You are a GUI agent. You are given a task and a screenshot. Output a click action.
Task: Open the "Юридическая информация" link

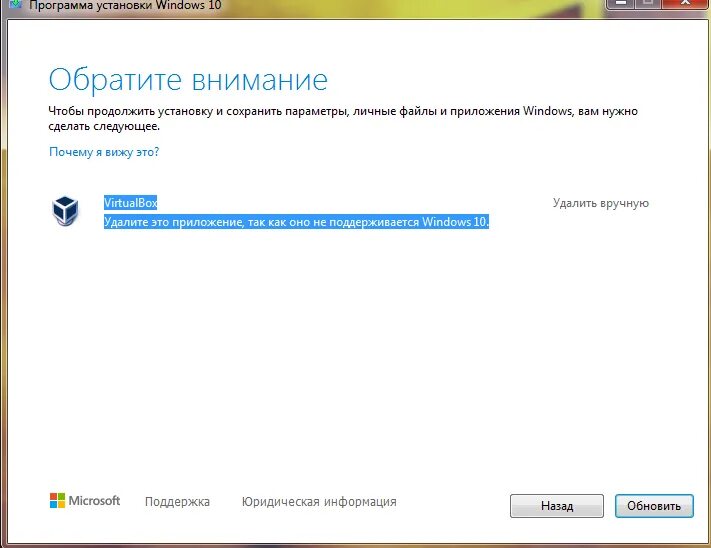click(319, 502)
